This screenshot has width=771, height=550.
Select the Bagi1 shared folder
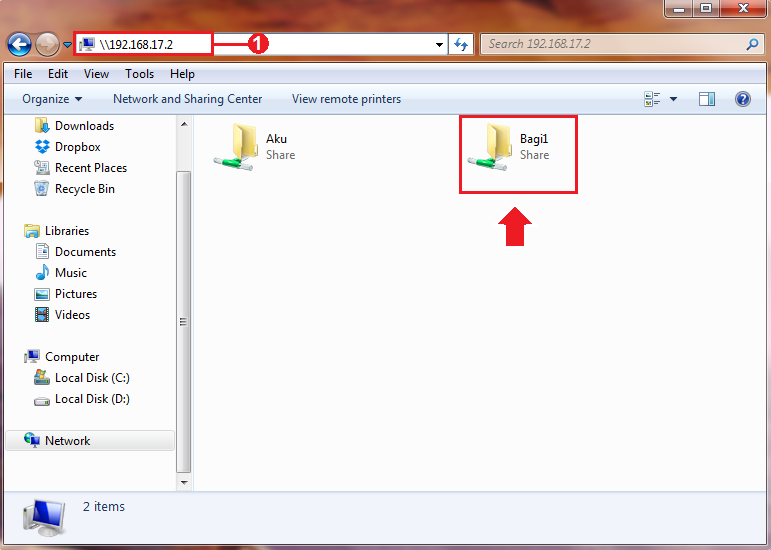(x=509, y=147)
